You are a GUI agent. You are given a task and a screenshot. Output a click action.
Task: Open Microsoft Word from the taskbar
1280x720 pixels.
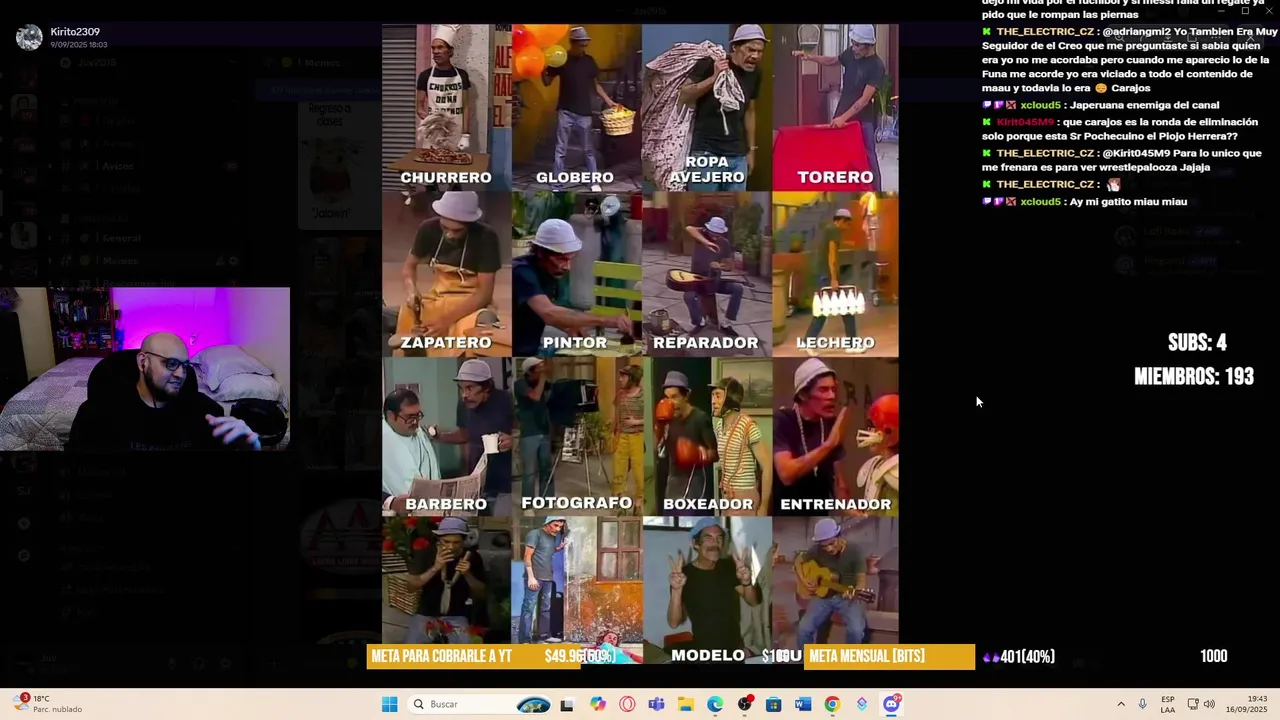803,704
